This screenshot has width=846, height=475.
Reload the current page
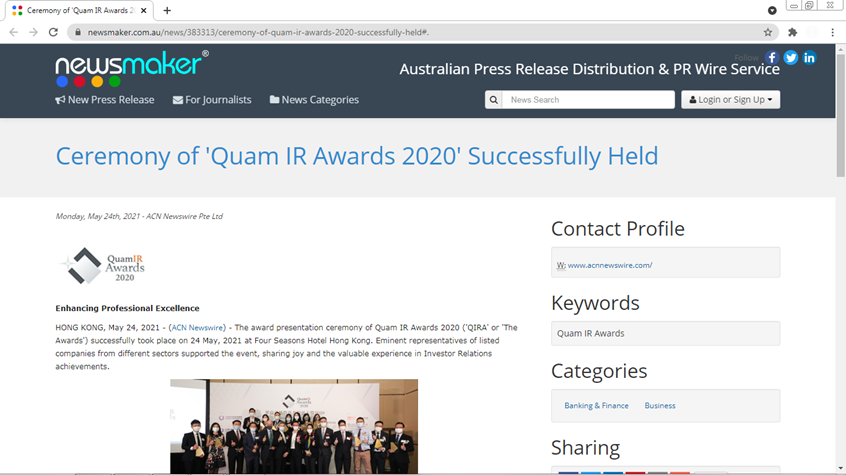[x=53, y=32]
